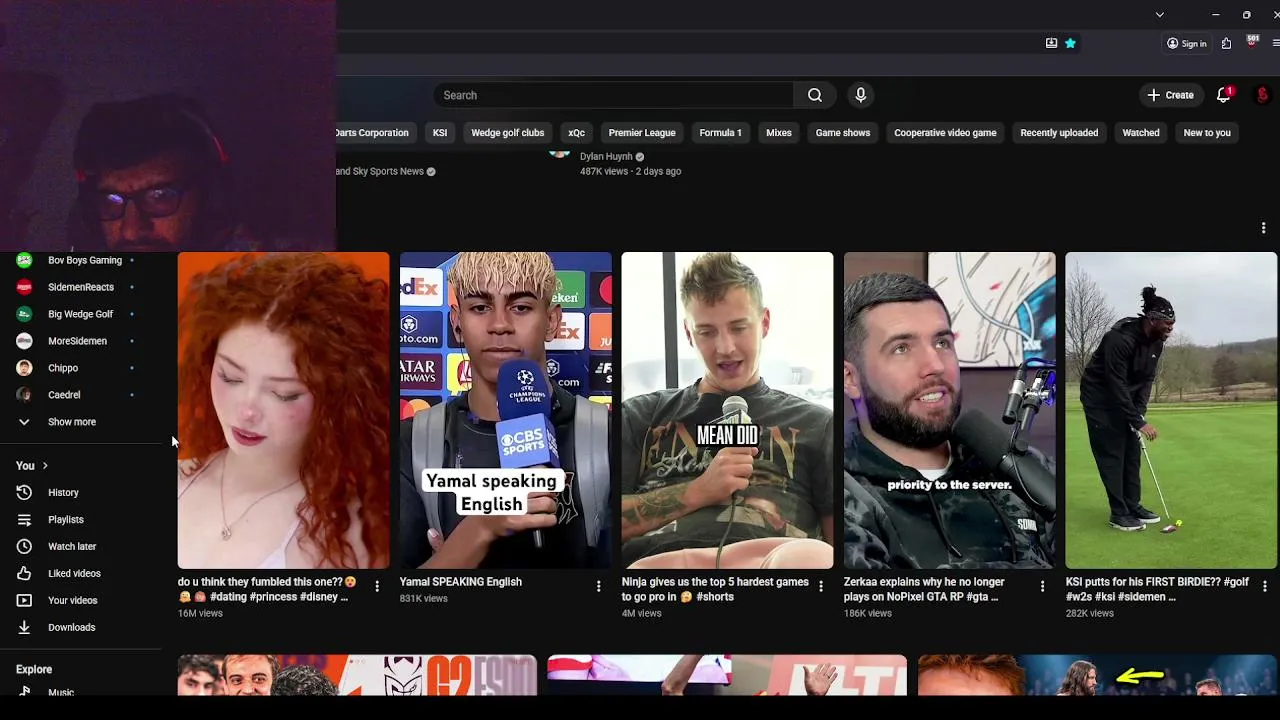Select the Mixes chip
The image size is (1280, 720).
(x=779, y=132)
